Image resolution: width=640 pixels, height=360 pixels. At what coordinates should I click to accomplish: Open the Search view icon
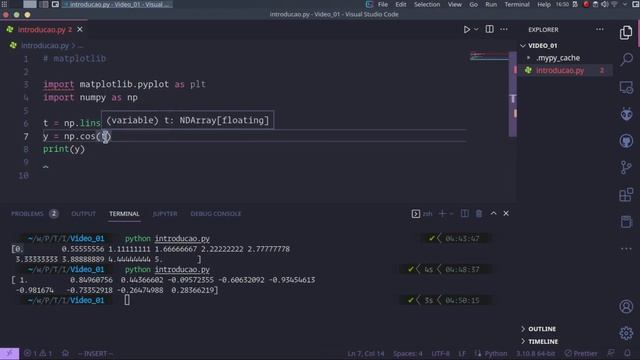626,60
